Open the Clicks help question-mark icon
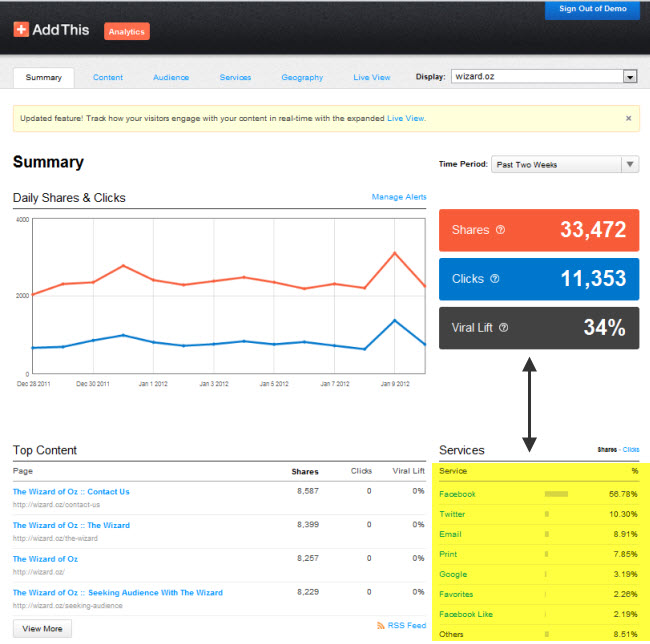This screenshot has width=650, height=644. pyautogui.click(x=495, y=278)
